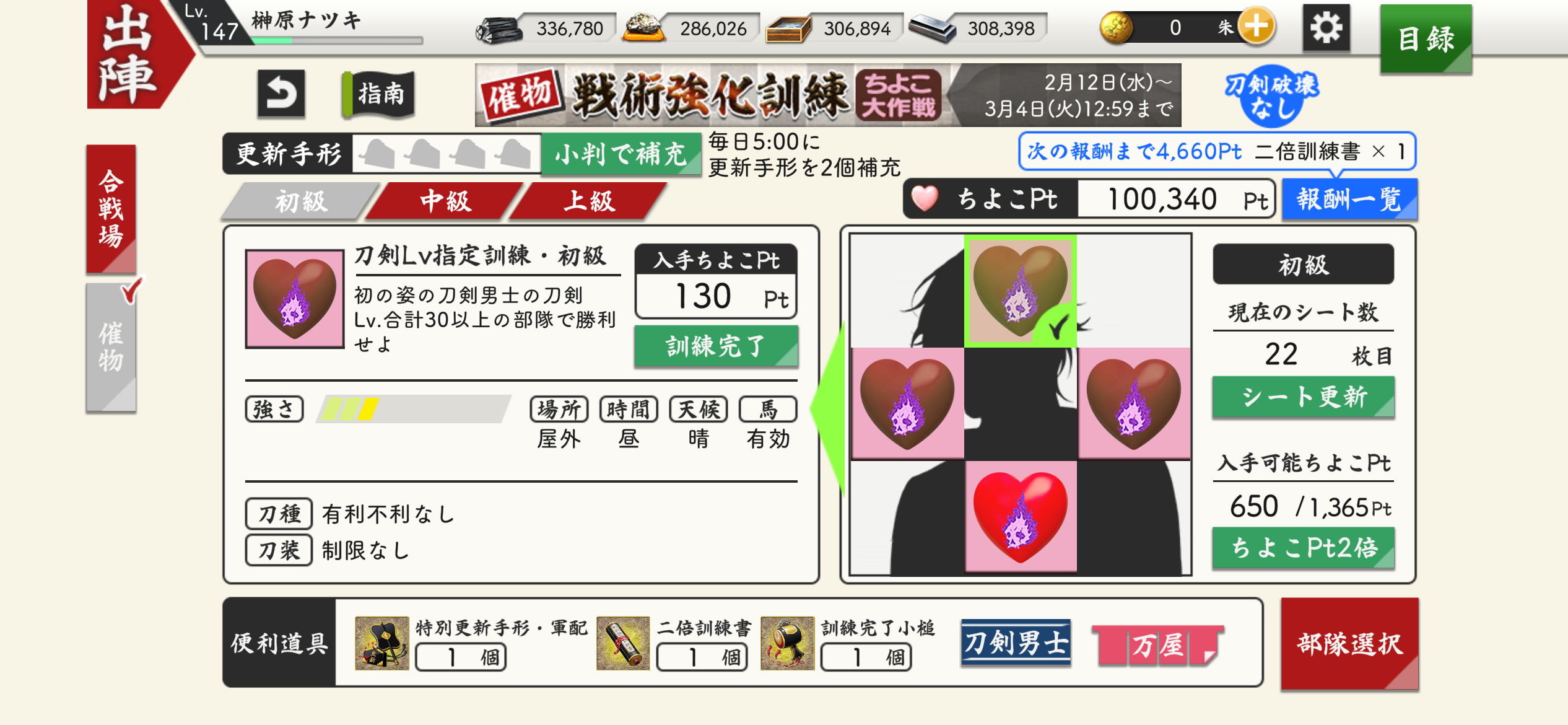
Task: Select the double training scroll item icon
Action: point(622,643)
